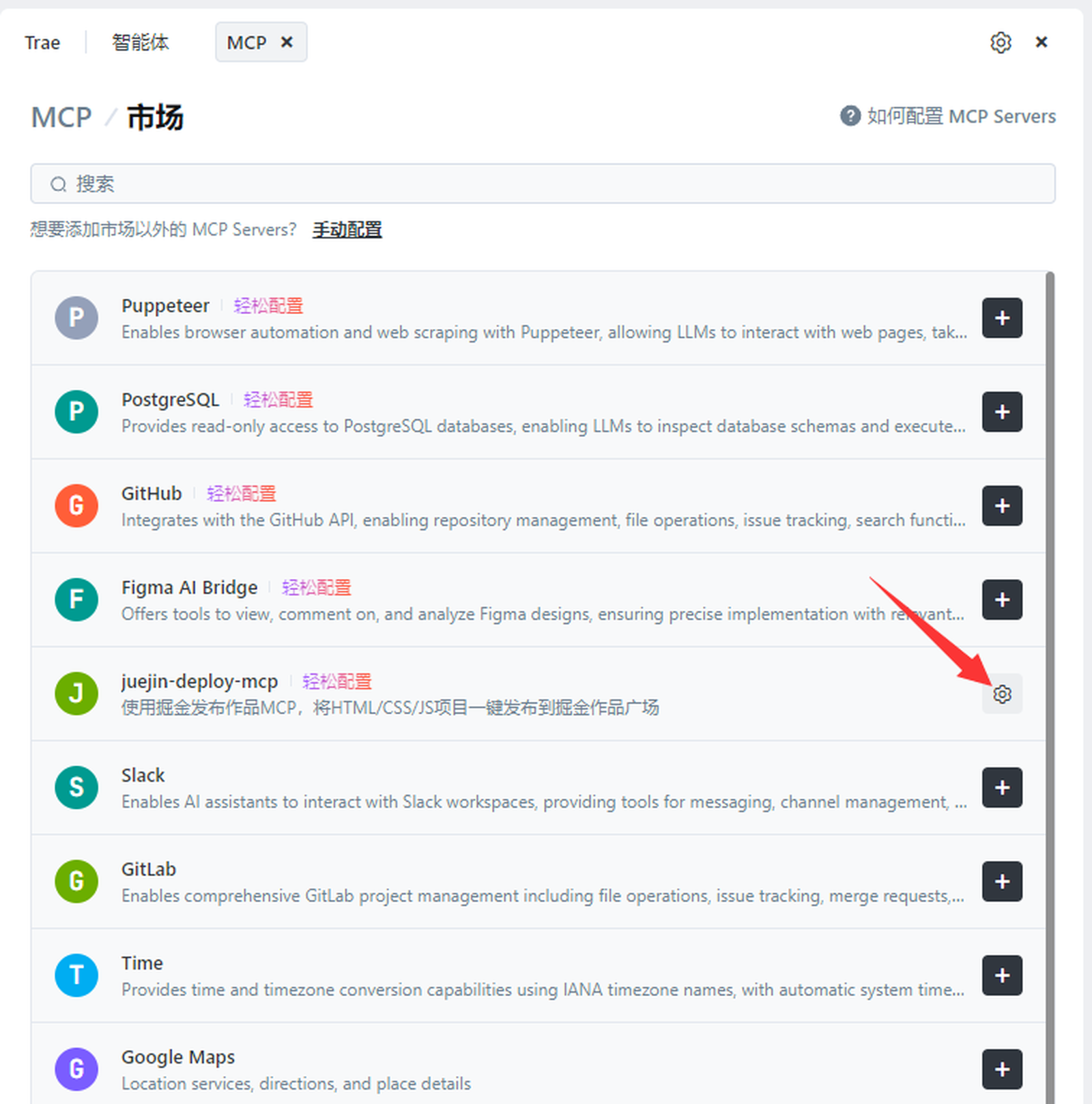The image size is (1092, 1104).
Task: Add the Google Maps MCP server
Action: (1002, 1069)
